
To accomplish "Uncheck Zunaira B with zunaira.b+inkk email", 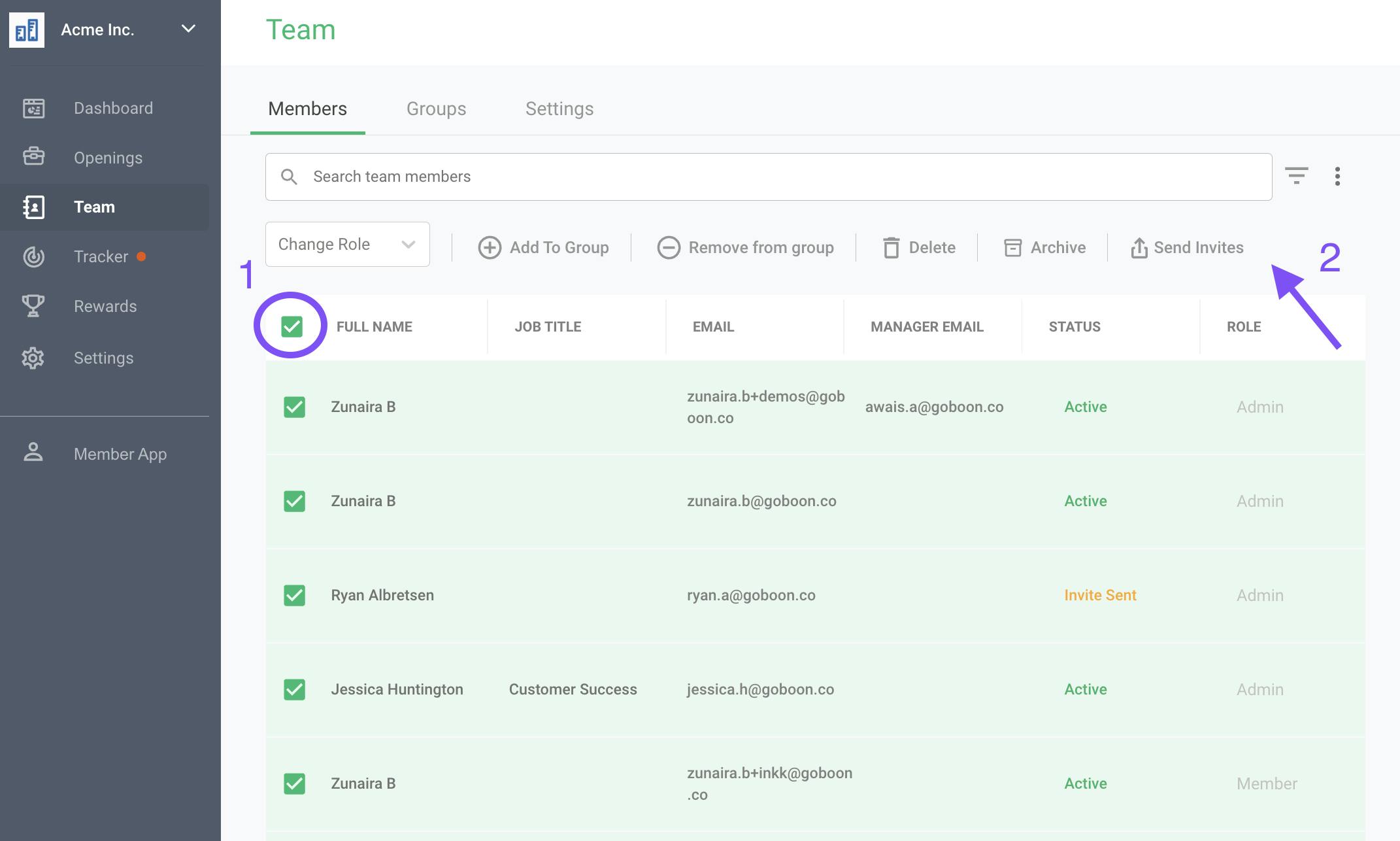I will pos(294,783).
